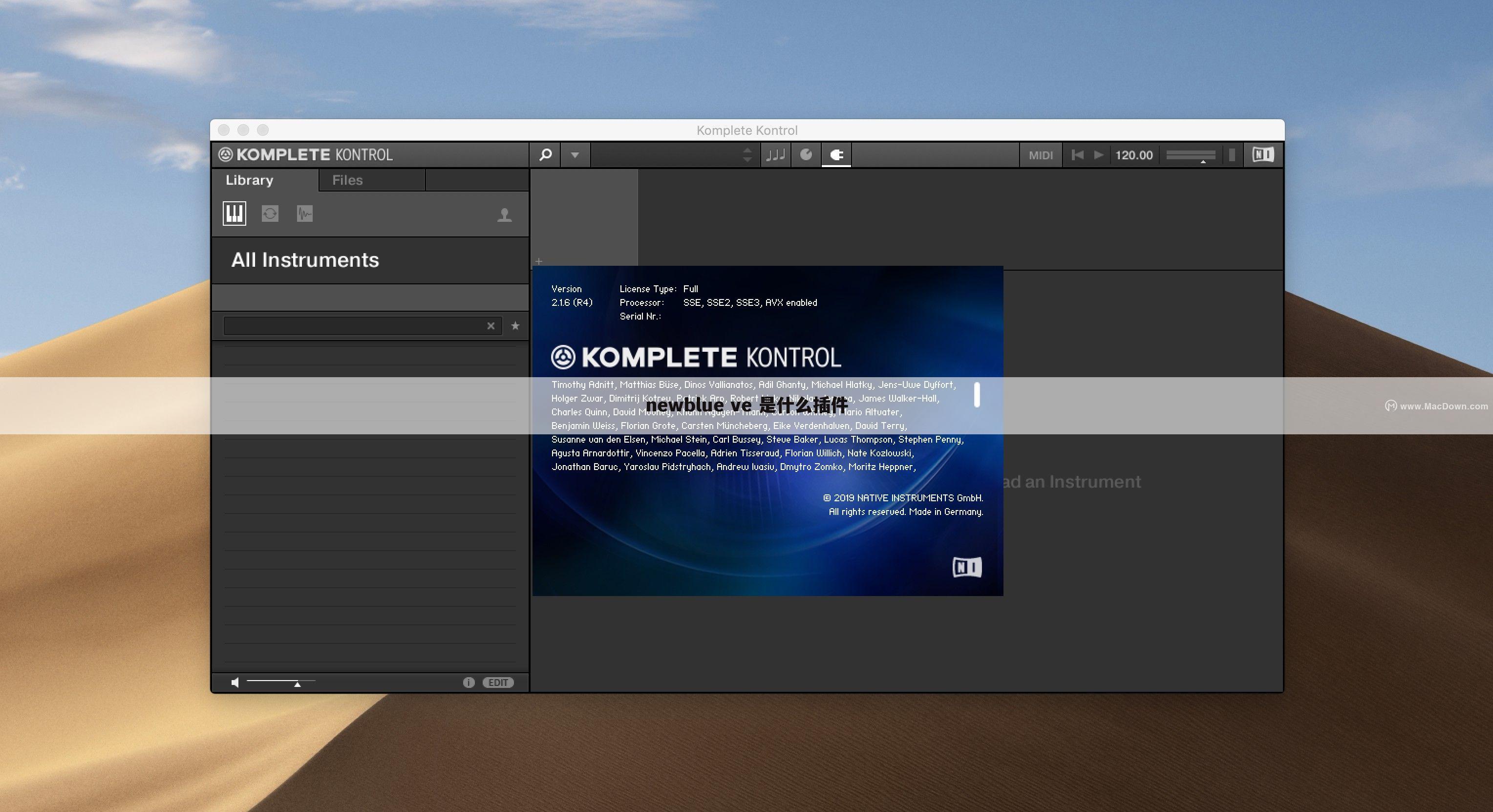Open the Perform panel notes icon

tap(775, 155)
